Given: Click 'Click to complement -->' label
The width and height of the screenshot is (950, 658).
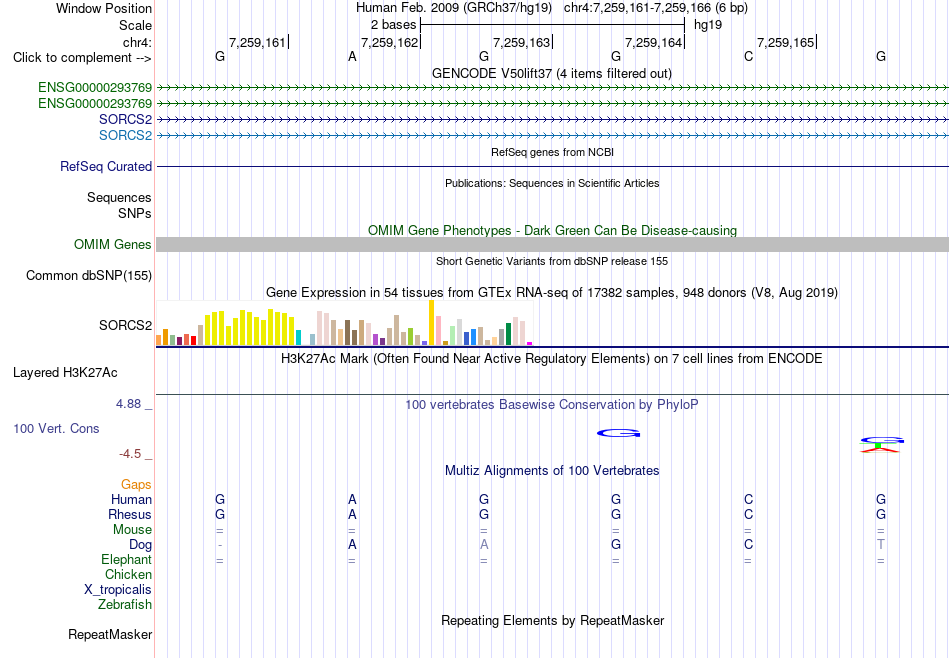Looking at the screenshot, I should [82, 58].
